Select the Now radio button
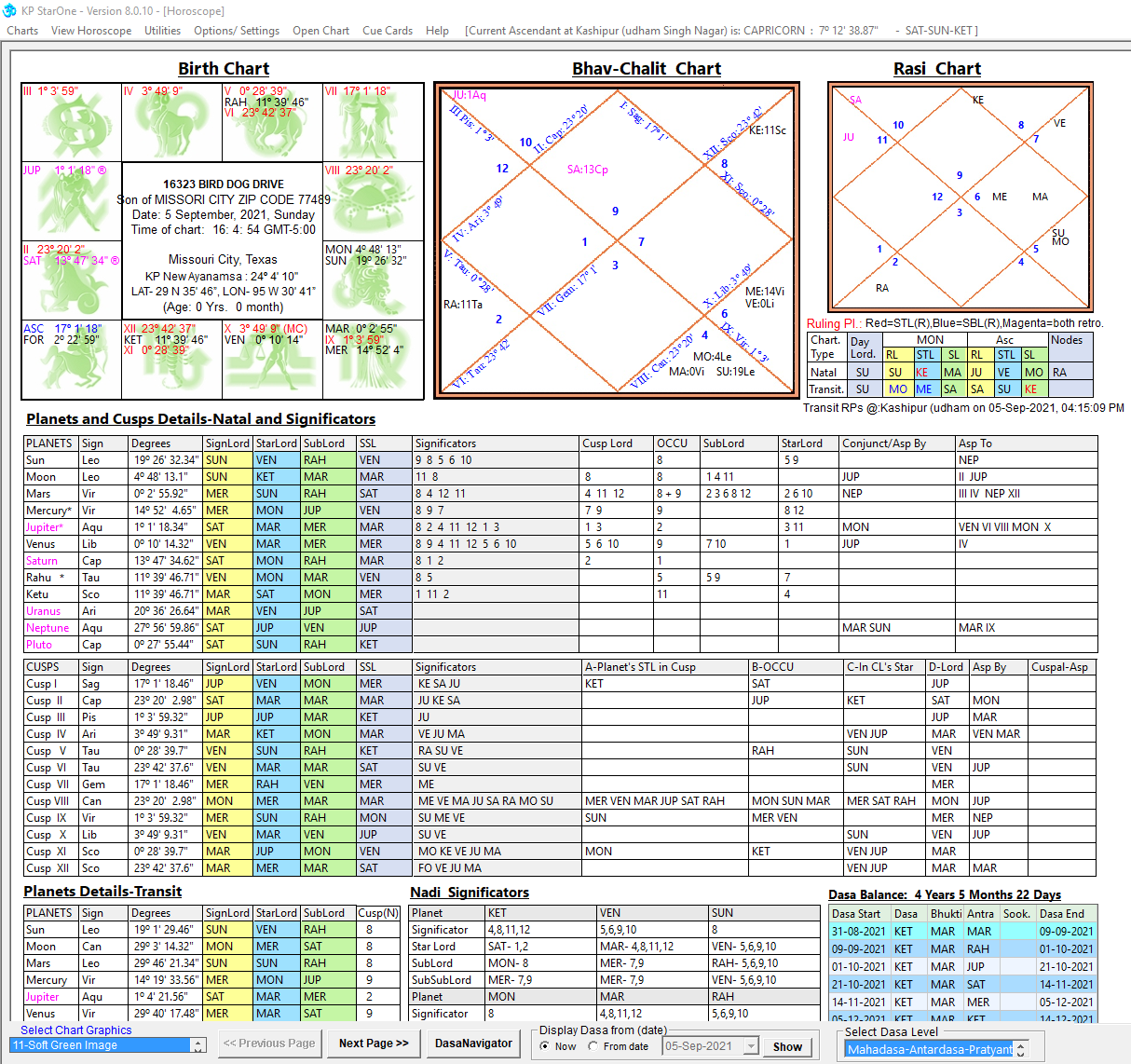 (x=545, y=1046)
